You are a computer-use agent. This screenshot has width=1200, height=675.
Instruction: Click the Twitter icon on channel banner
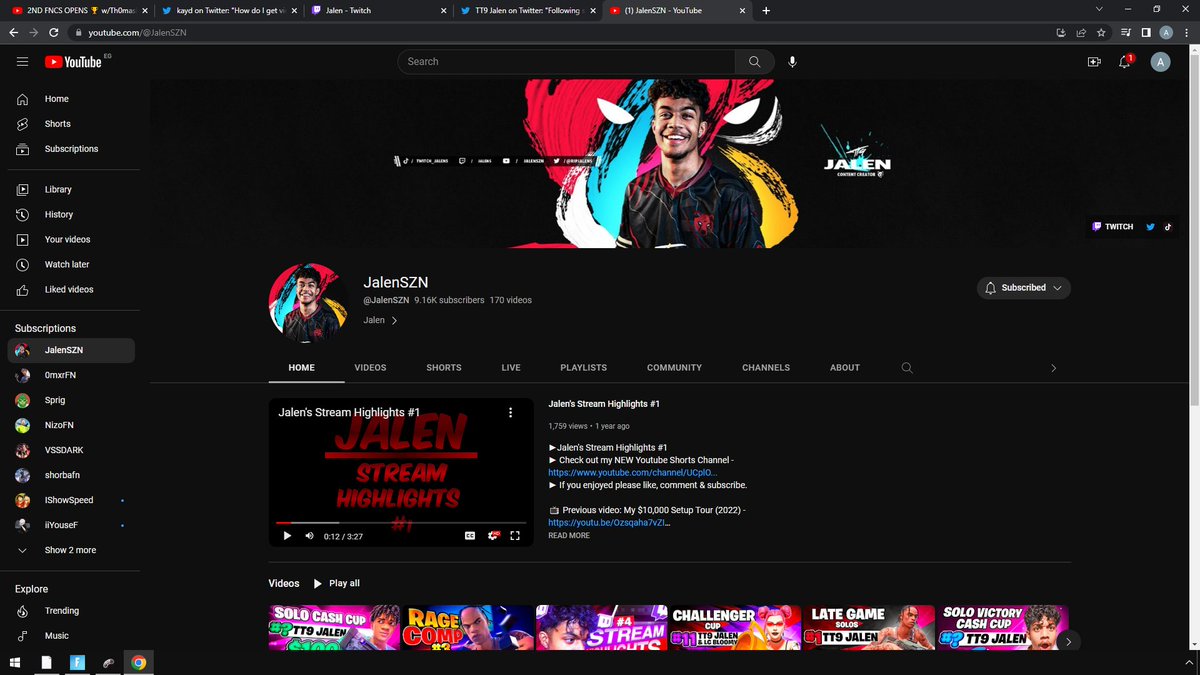coord(1150,227)
